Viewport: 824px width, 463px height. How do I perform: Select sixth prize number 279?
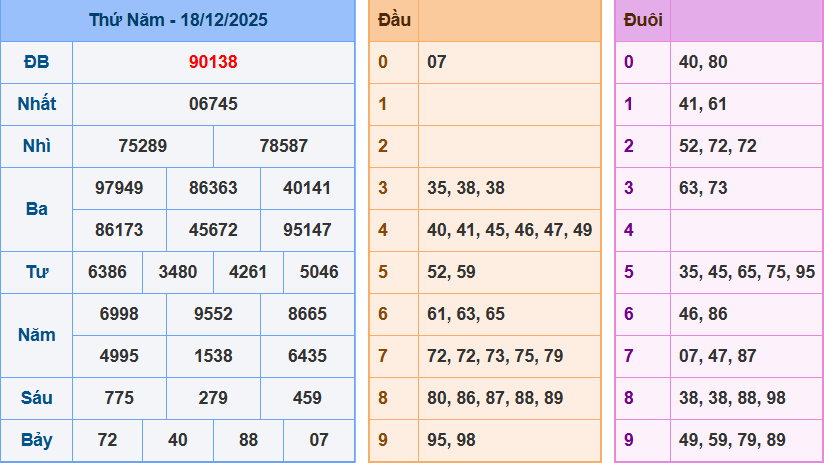[x=213, y=398]
